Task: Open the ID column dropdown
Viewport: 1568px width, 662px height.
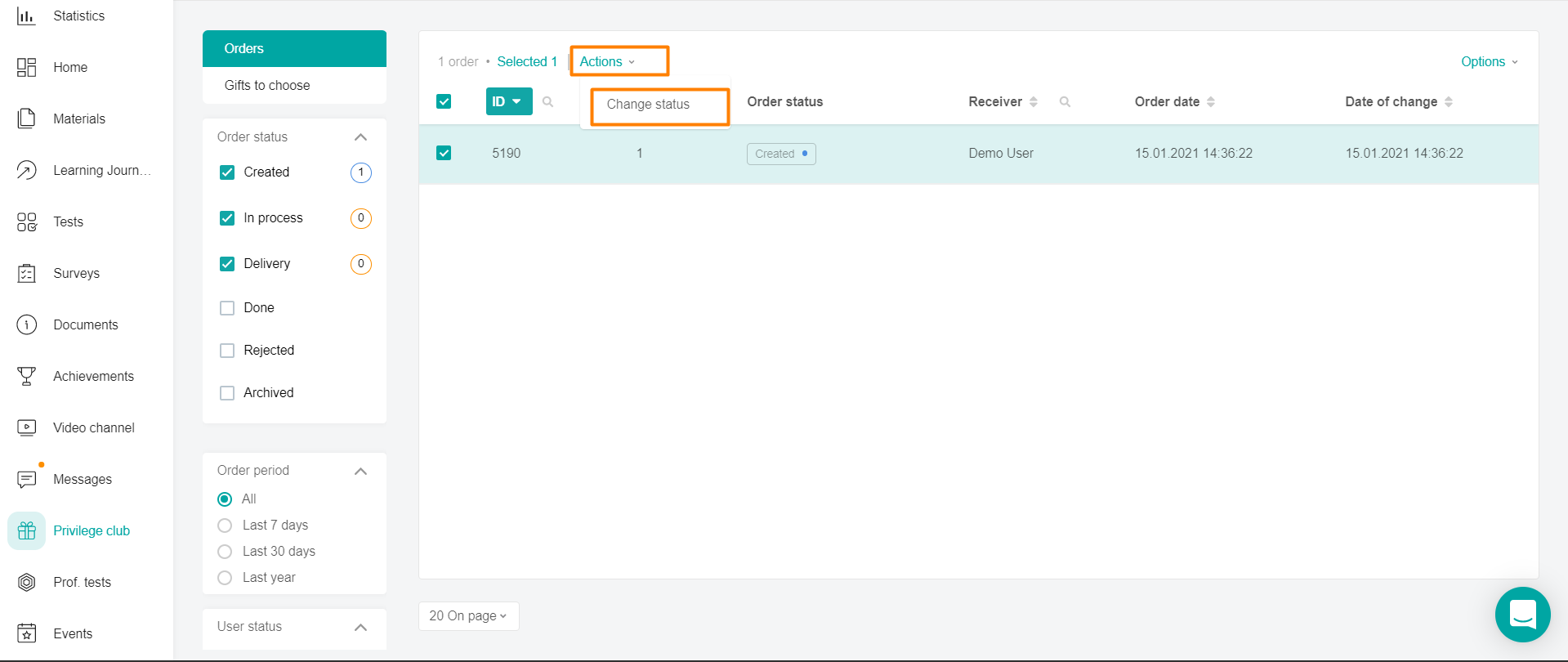Action: [x=509, y=101]
